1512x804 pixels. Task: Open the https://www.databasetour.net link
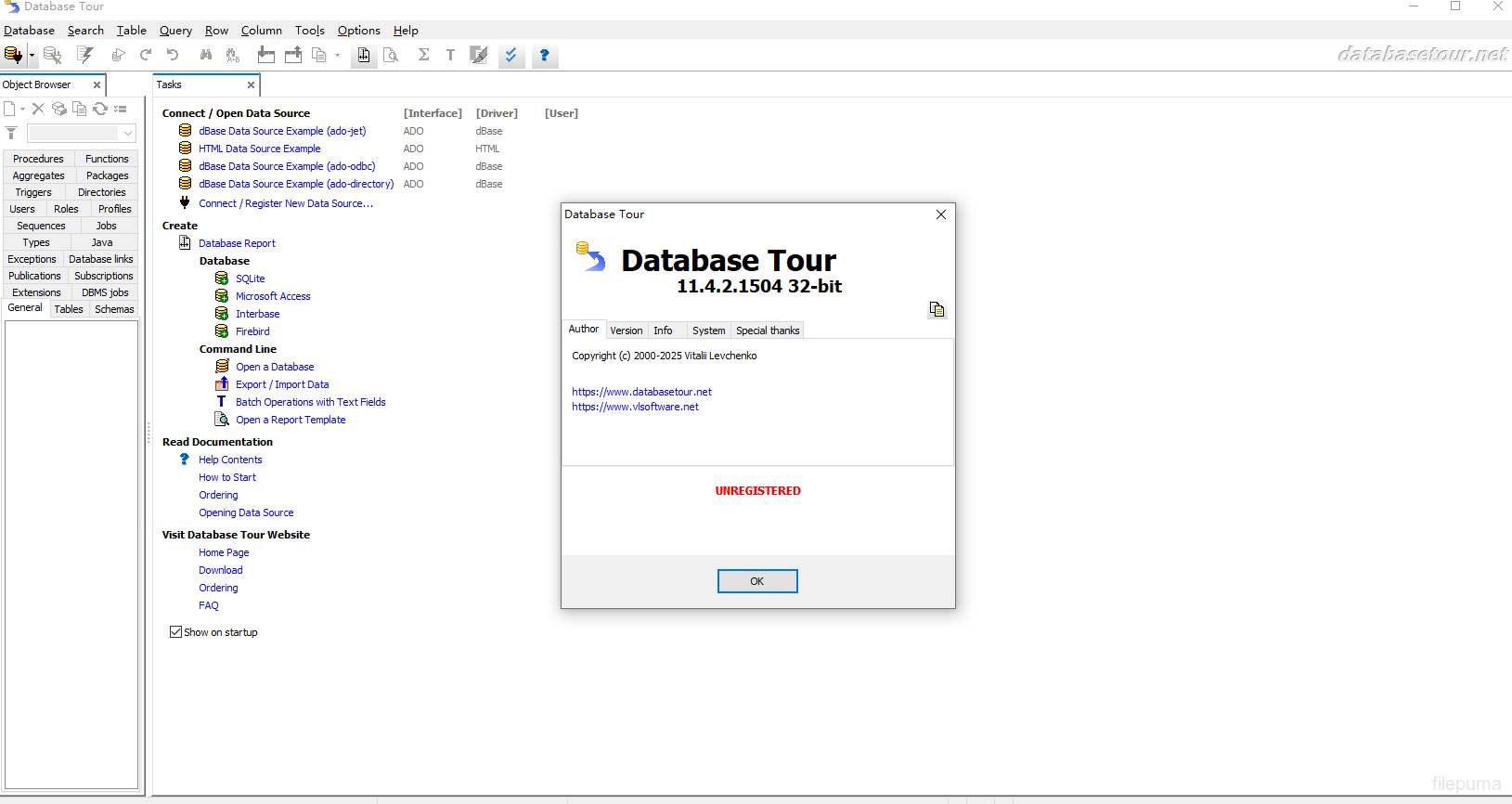click(x=641, y=392)
